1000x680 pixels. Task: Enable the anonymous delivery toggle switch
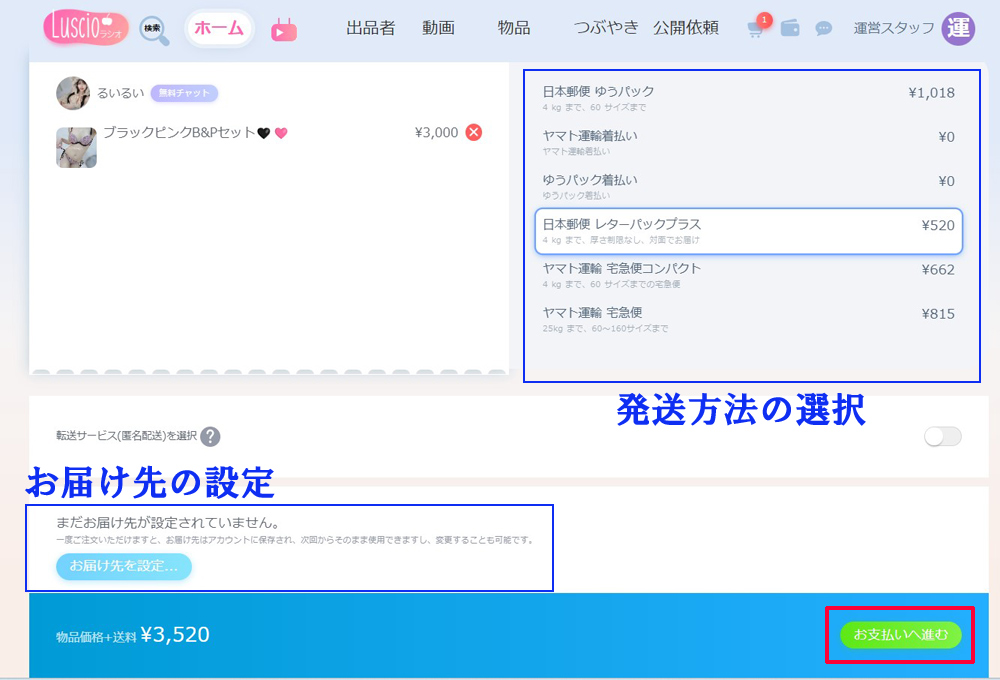[943, 436]
